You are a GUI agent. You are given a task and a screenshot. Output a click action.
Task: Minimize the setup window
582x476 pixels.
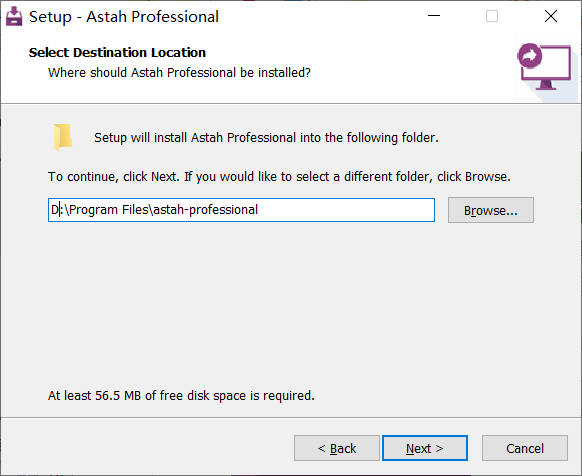[434, 16]
